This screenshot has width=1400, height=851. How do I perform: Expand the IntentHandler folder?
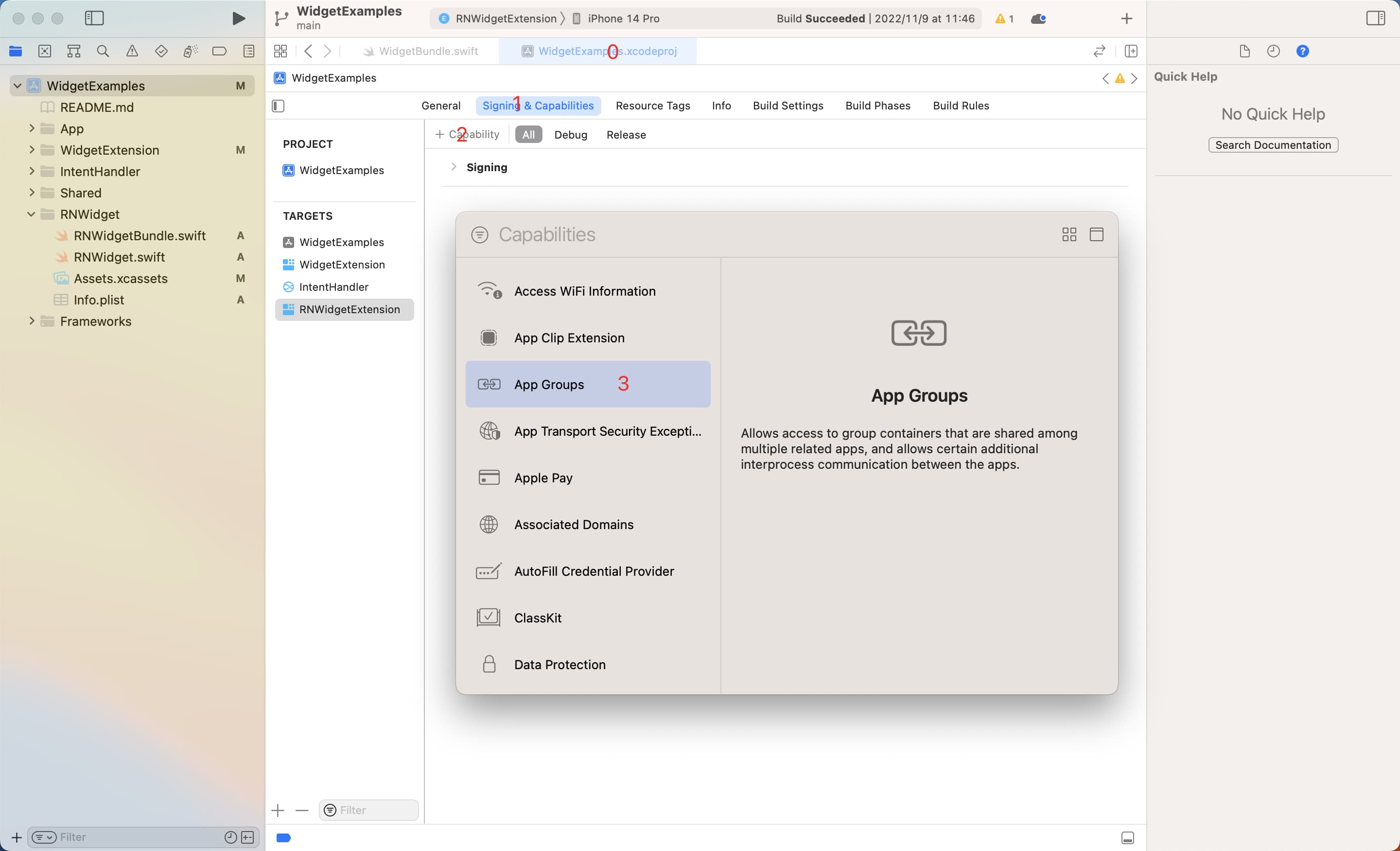click(x=31, y=171)
